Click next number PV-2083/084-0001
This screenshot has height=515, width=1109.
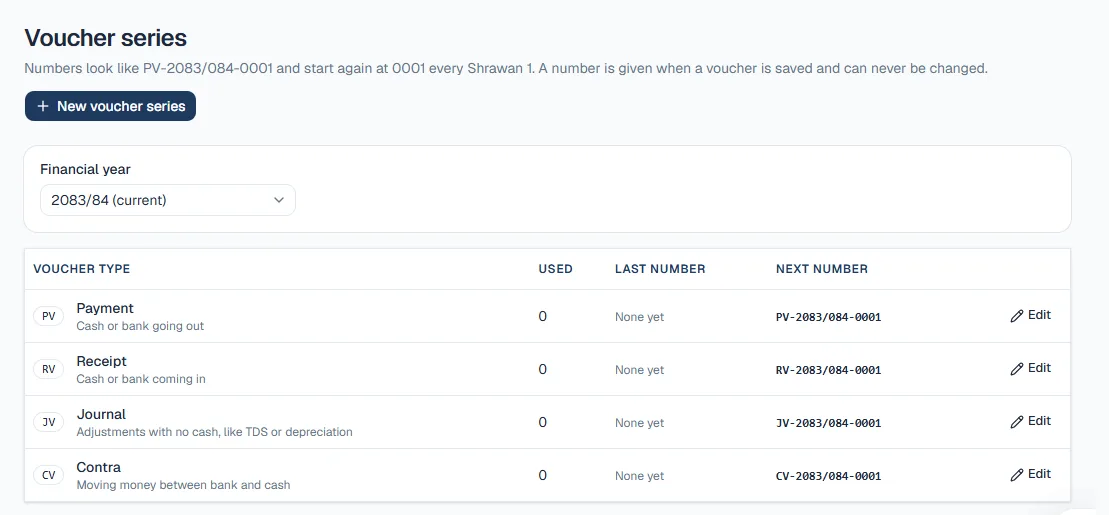pos(828,317)
